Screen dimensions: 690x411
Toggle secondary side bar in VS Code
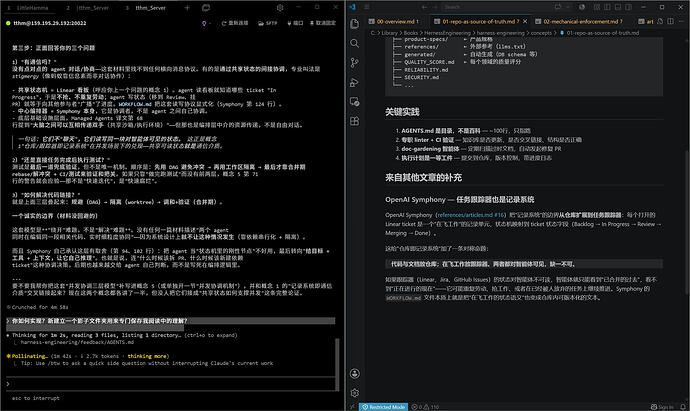pos(628,7)
